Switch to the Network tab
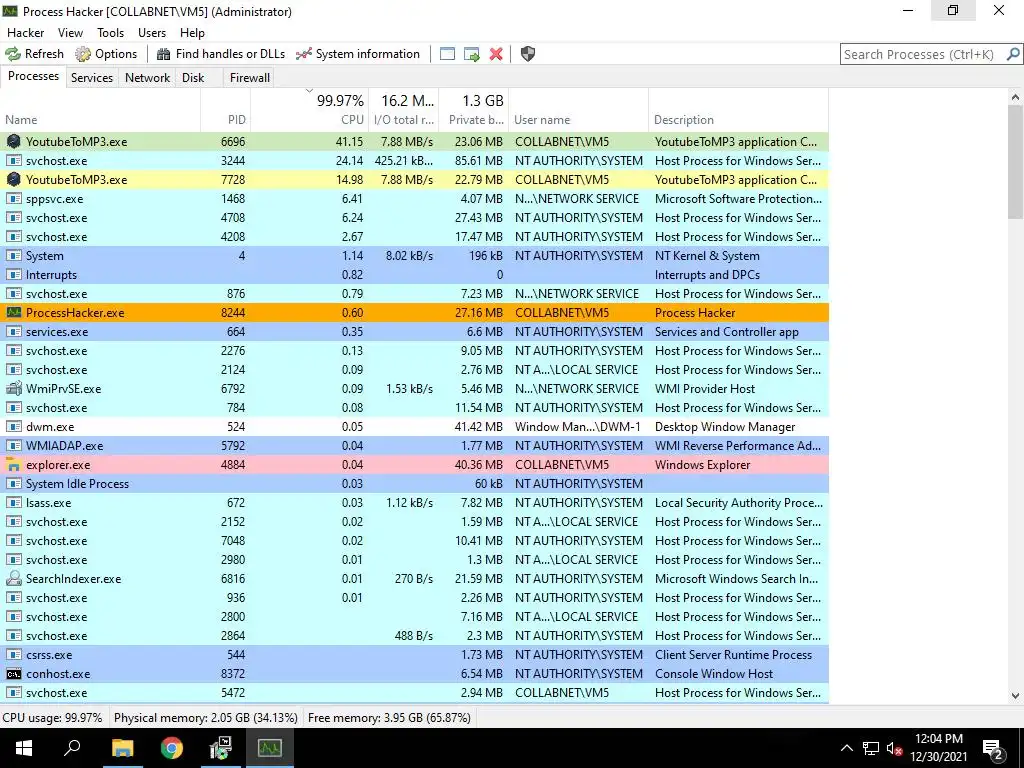Screen dimensions: 1024x768 pos(148,78)
